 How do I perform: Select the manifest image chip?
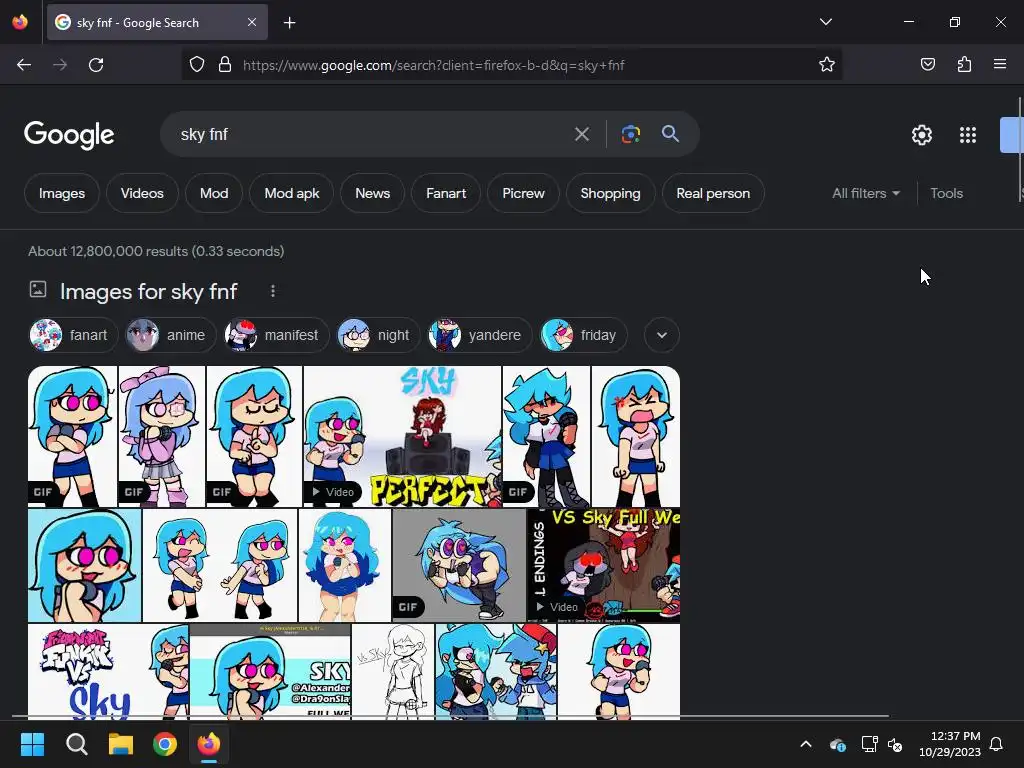point(276,335)
